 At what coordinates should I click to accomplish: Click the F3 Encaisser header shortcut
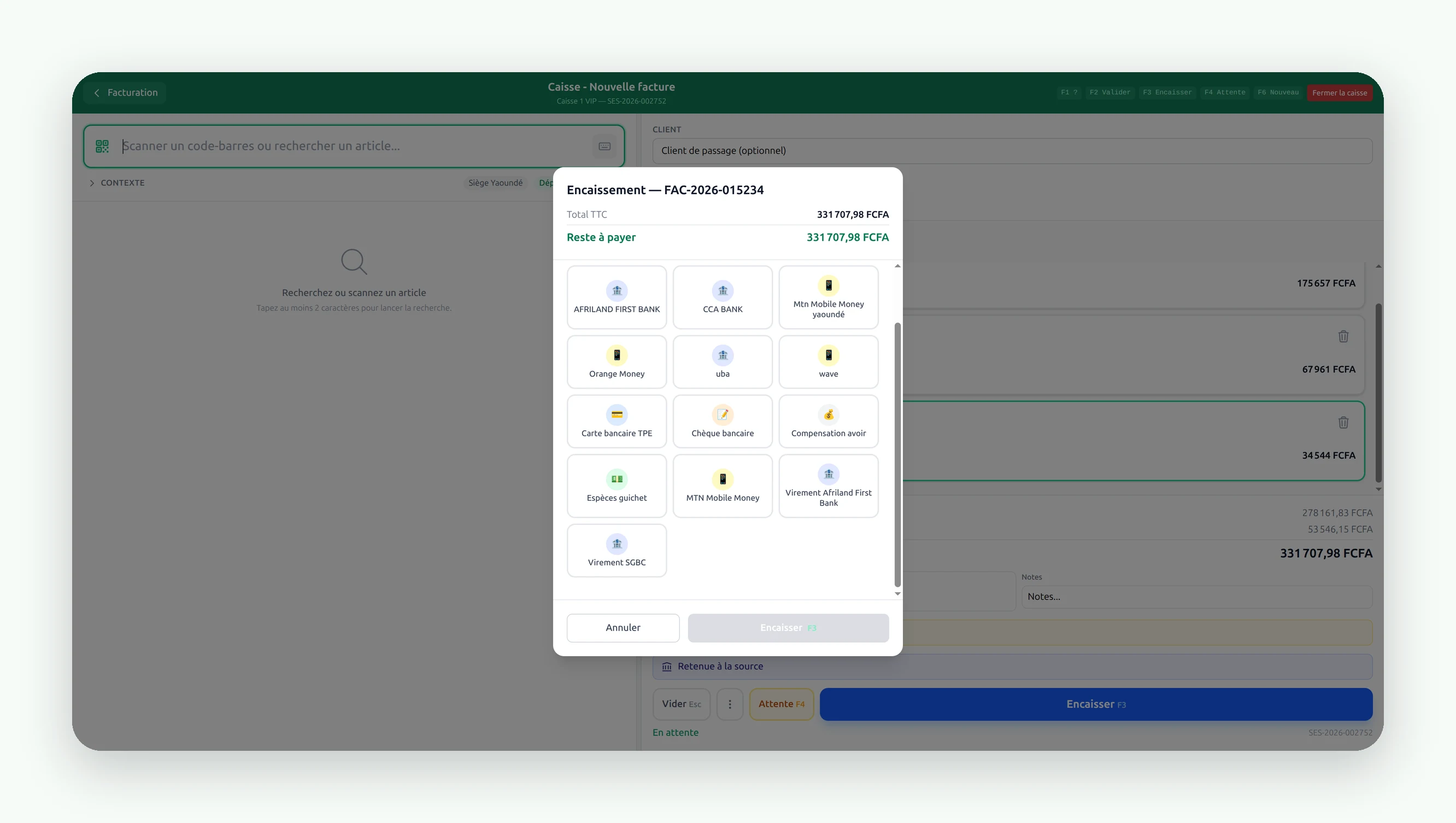pyautogui.click(x=1167, y=92)
